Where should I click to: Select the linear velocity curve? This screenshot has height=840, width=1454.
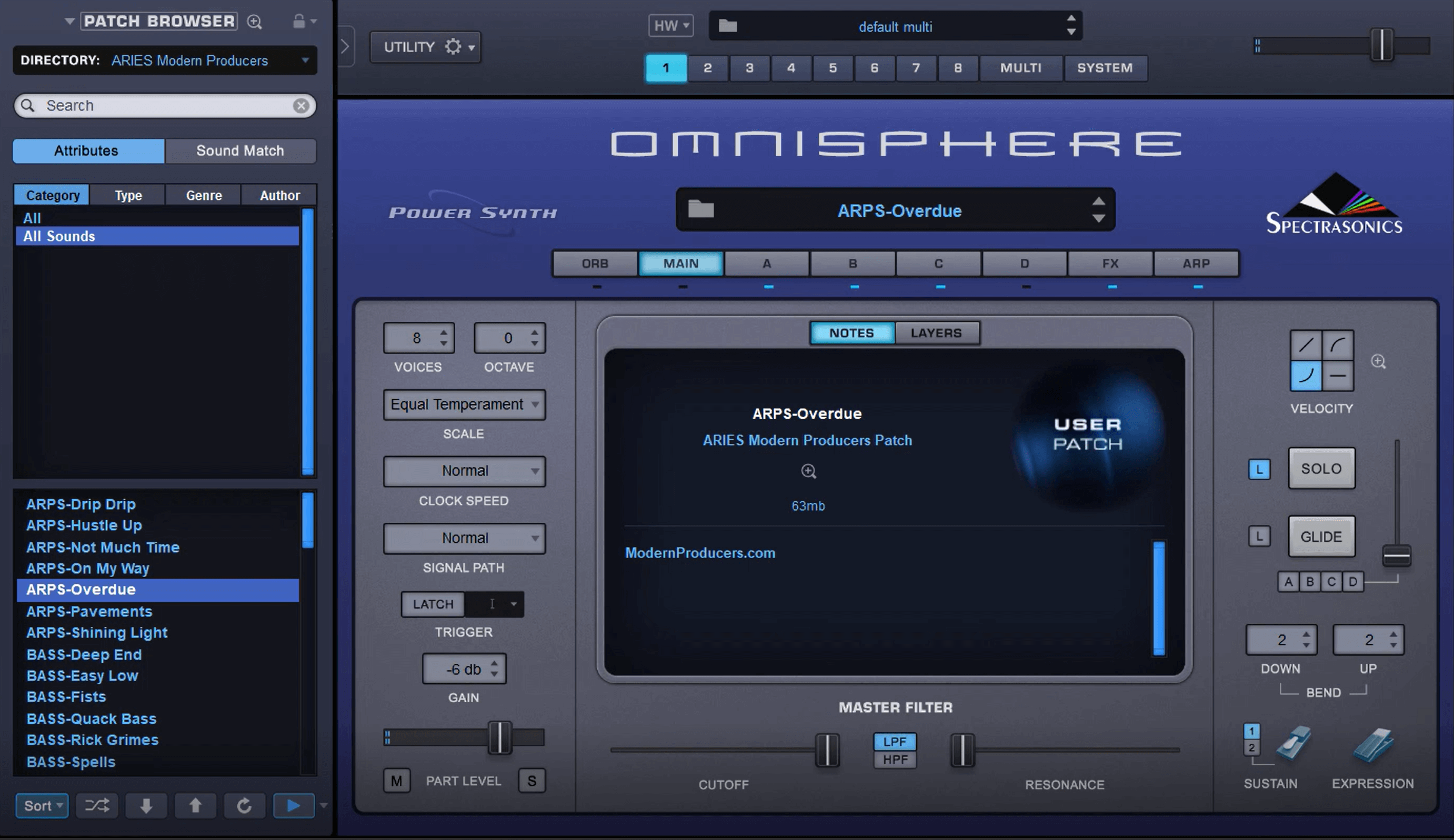coord(1306,346)
